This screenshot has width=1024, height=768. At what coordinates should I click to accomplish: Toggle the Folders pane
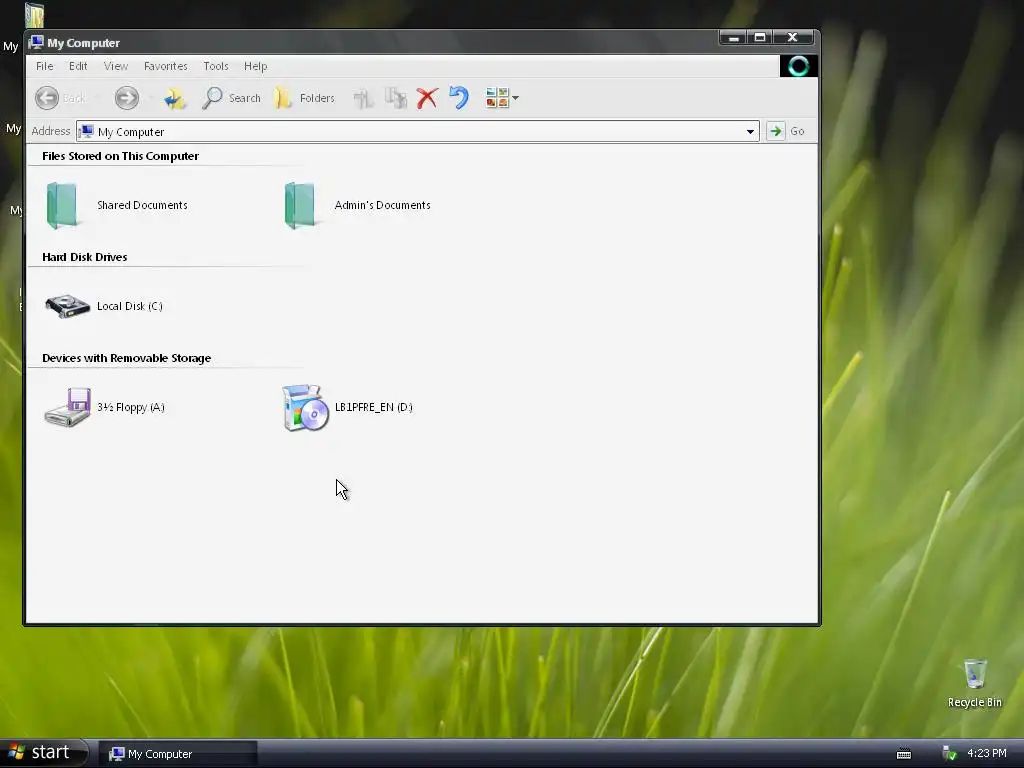[304, 98]
